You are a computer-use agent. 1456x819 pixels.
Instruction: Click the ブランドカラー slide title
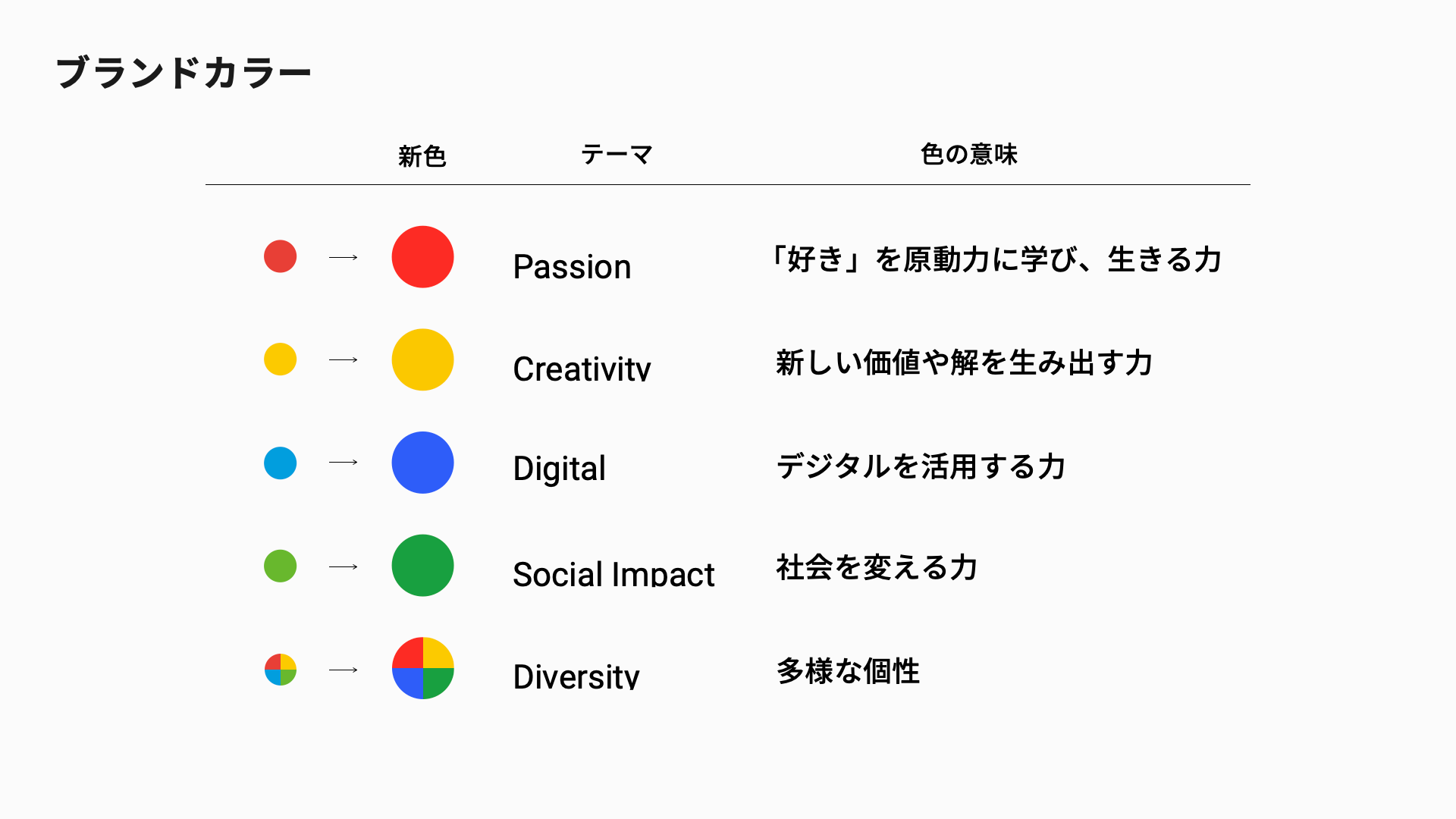click(x=183, y=74)
